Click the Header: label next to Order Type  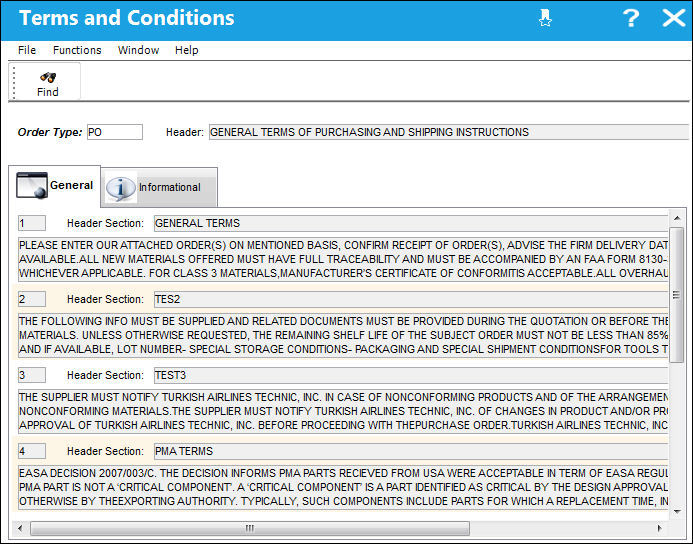click(x=185, y=132)
